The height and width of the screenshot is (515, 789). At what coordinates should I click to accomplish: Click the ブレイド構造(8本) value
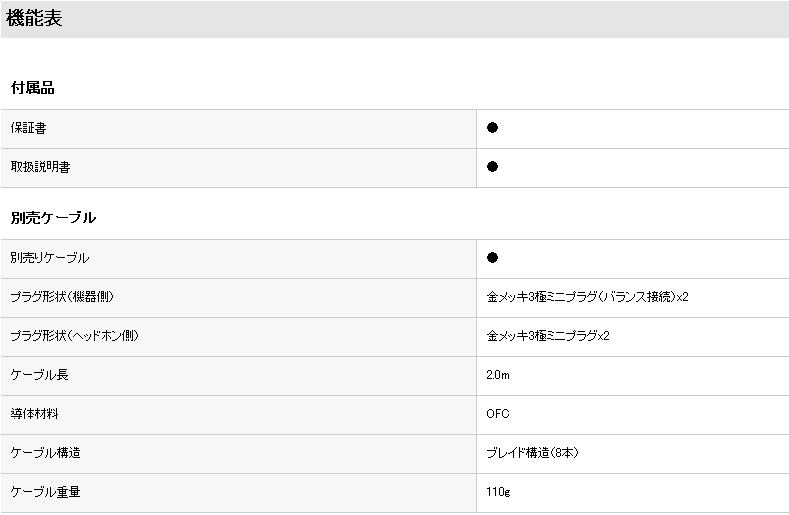533,453
